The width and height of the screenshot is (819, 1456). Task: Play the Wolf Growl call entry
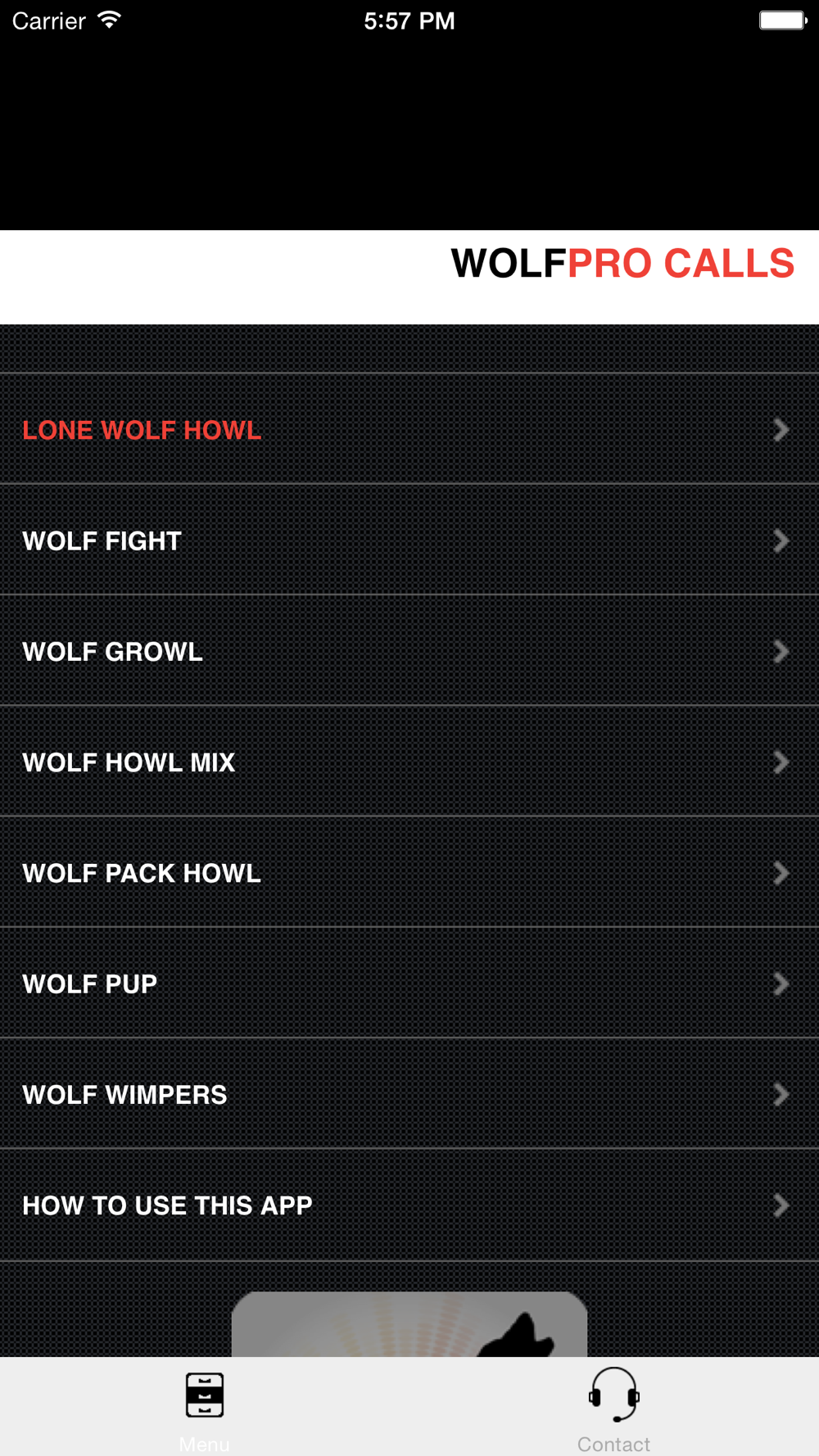point(409,650)
